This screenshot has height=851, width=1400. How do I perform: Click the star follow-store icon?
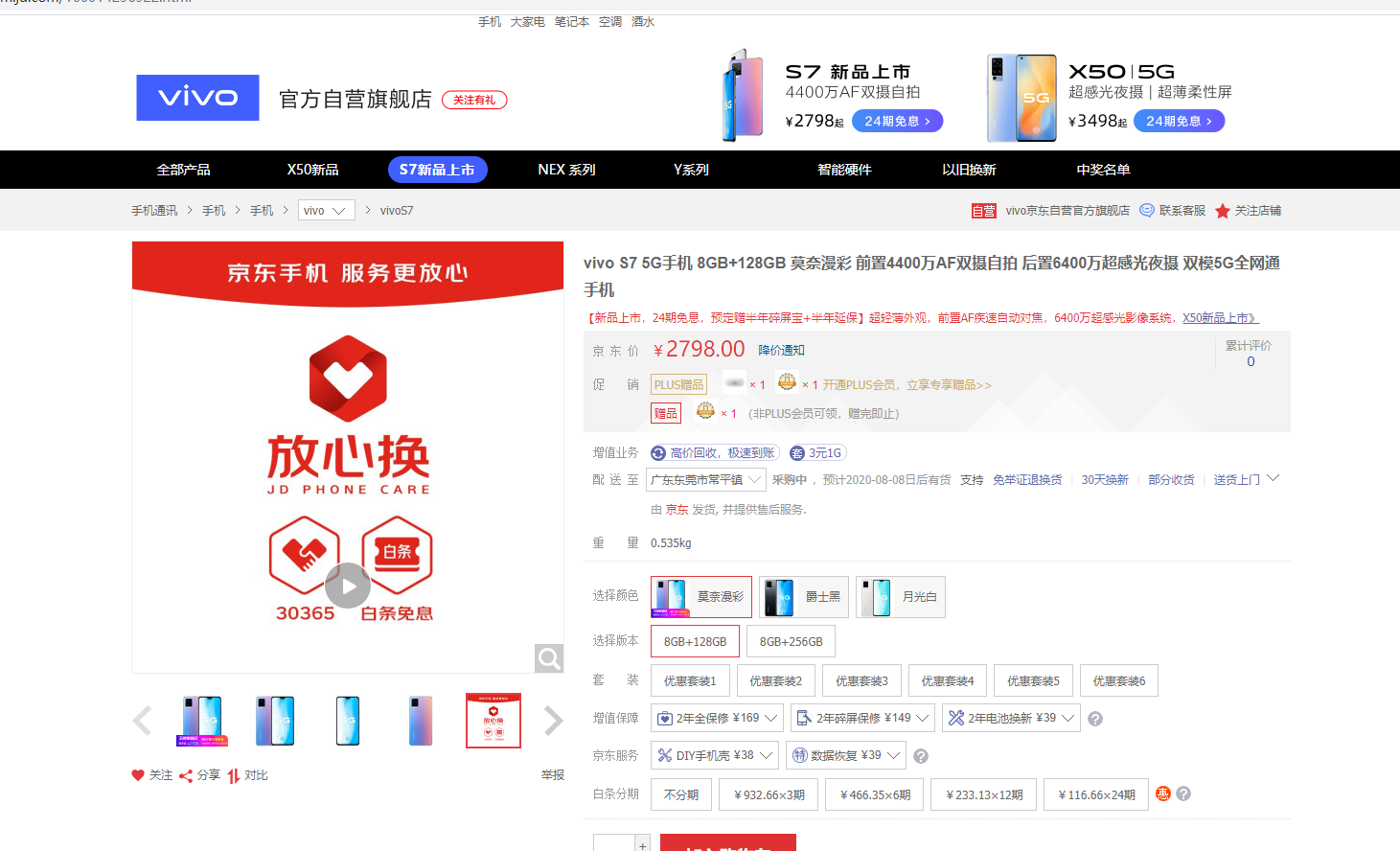(1223, 211)
